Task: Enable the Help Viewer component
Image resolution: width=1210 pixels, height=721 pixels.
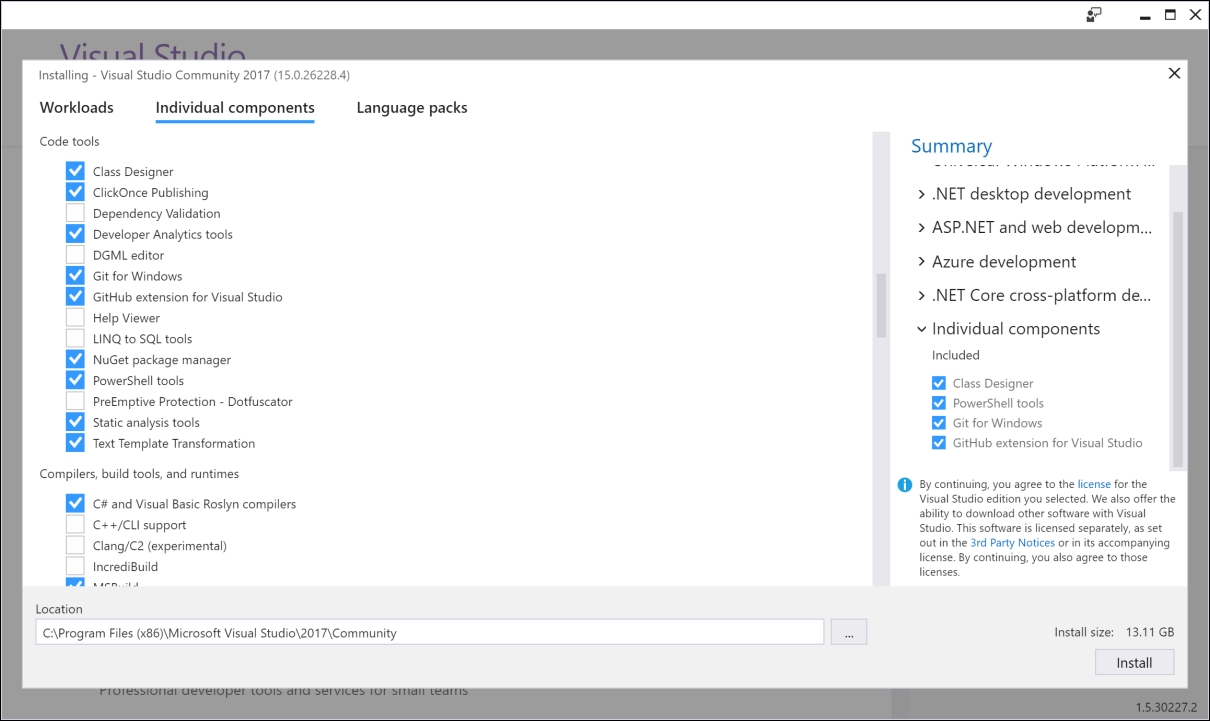Action: pyautogui.click(x=75, y=318)
